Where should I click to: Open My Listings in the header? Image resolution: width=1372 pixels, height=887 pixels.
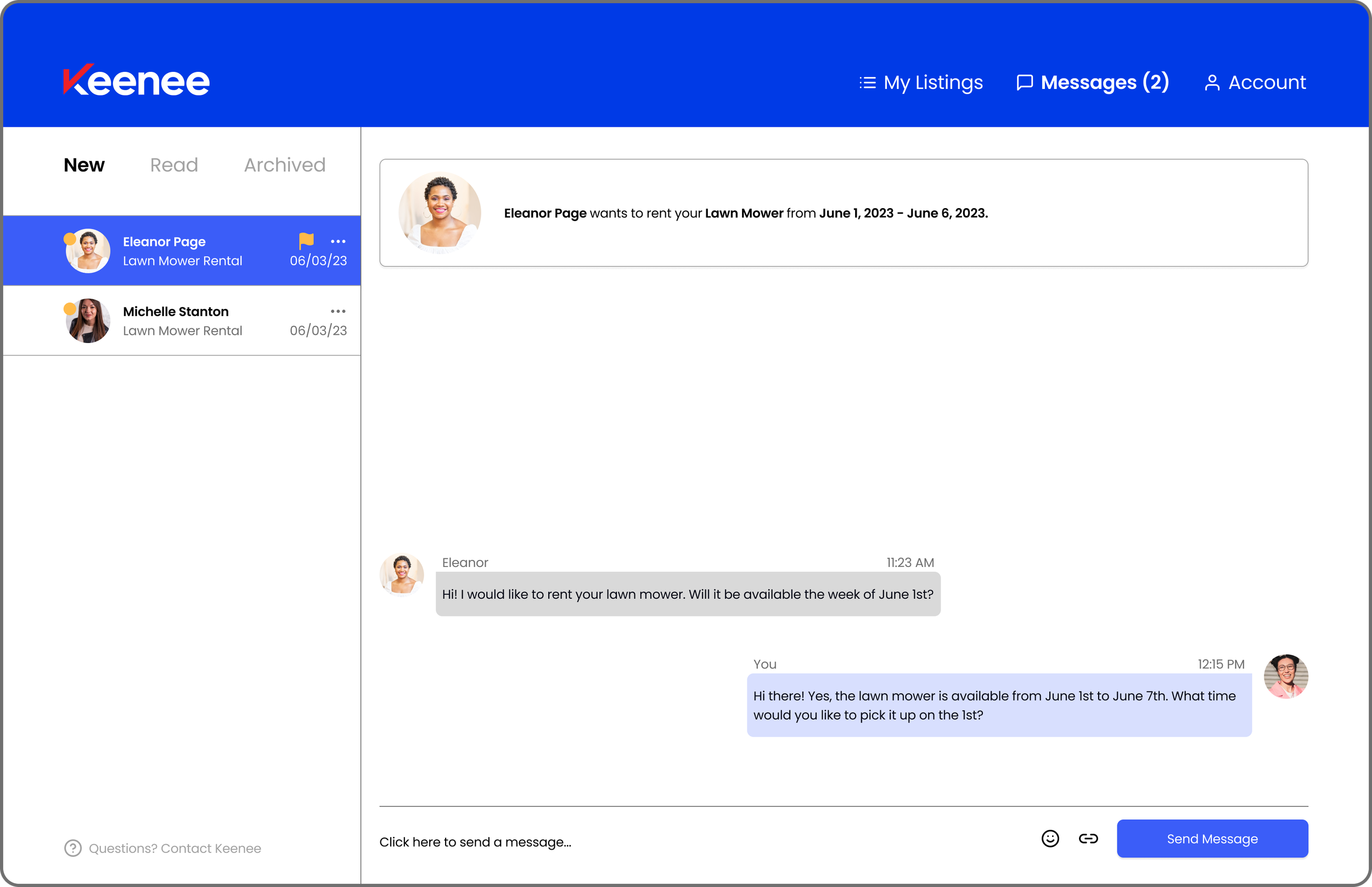[x=921, y=82]
